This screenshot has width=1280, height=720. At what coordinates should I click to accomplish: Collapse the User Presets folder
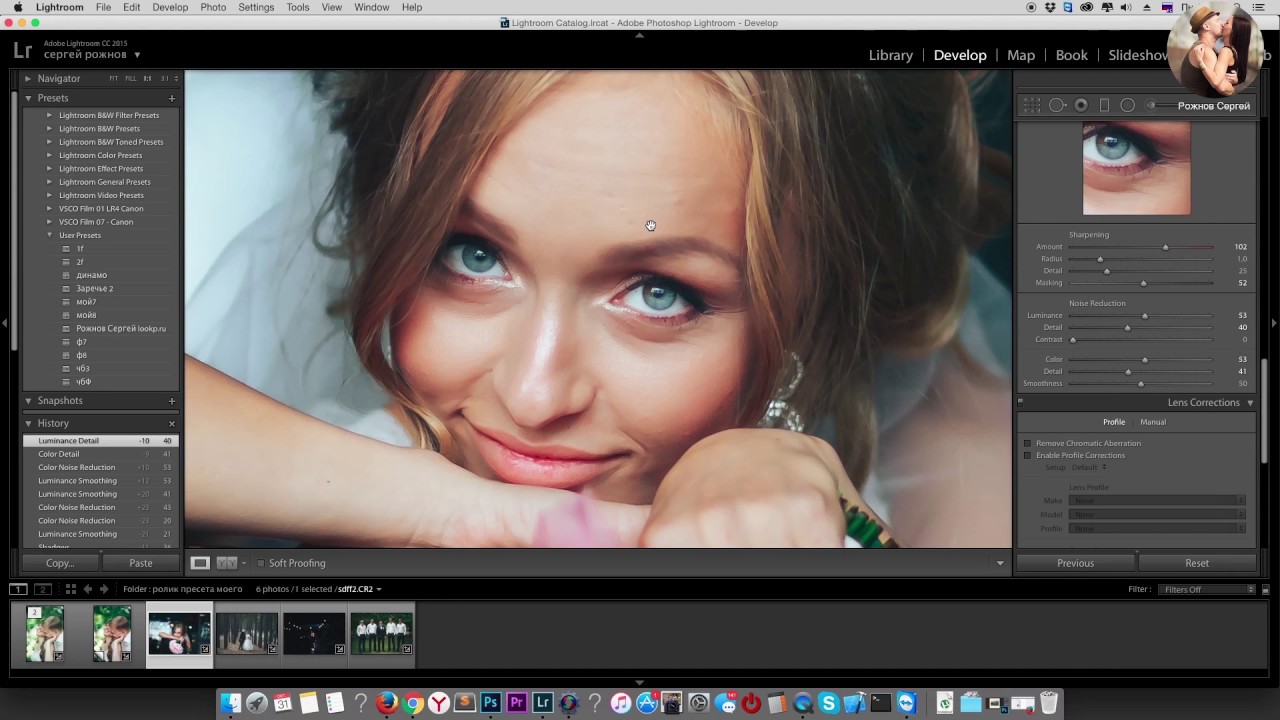coord(49,235)
